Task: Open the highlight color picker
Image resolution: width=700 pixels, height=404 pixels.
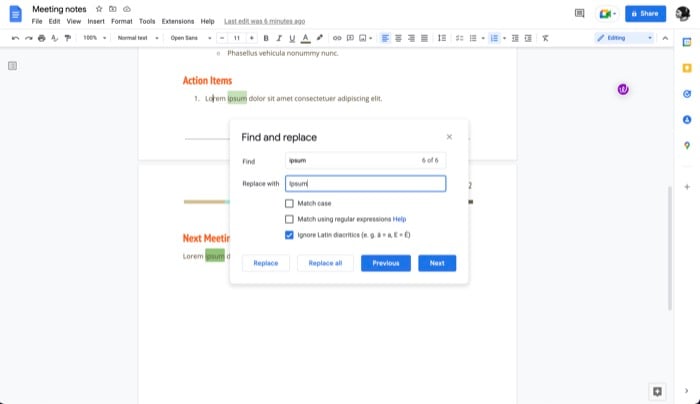Action: (320, 38)
